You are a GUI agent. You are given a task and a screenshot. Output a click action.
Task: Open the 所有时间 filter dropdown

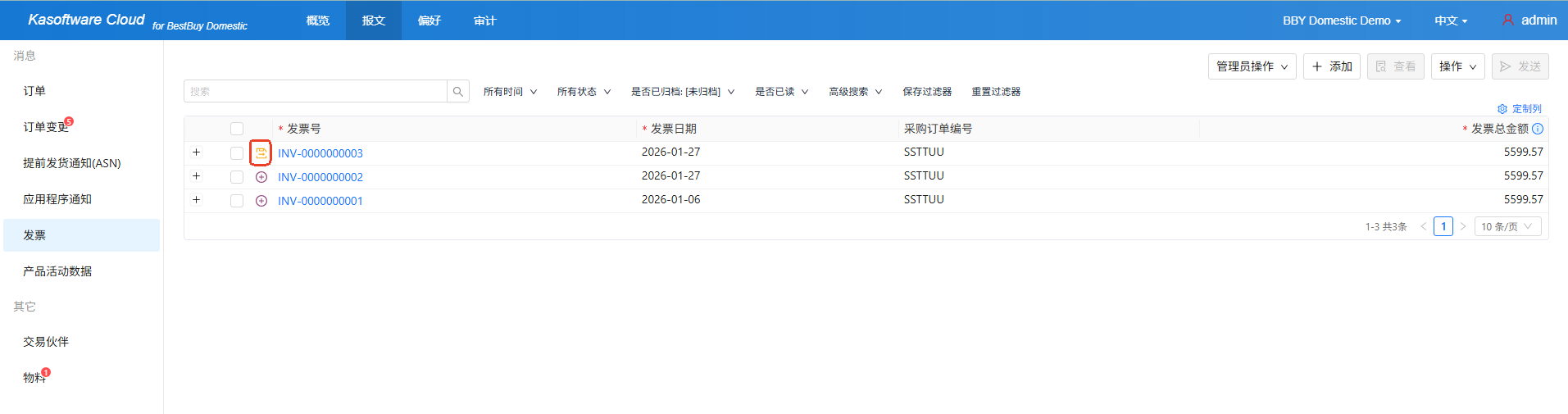point(510,92)
